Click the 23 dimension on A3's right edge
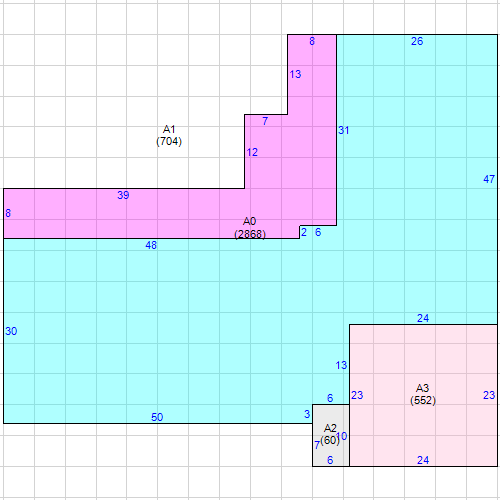 point(489,395)
